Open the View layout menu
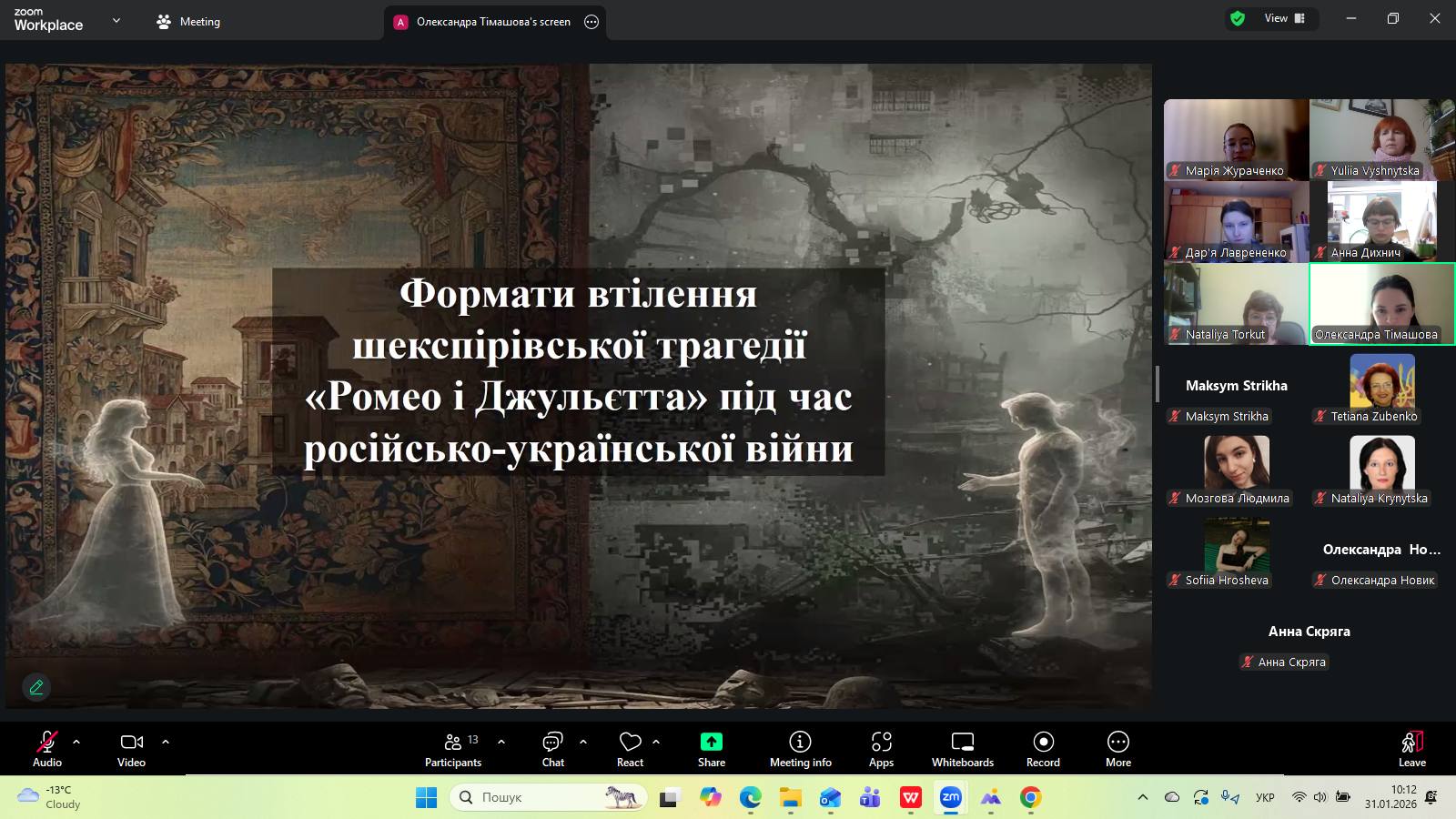1456x819 pixels. [x=1284, y=18]
